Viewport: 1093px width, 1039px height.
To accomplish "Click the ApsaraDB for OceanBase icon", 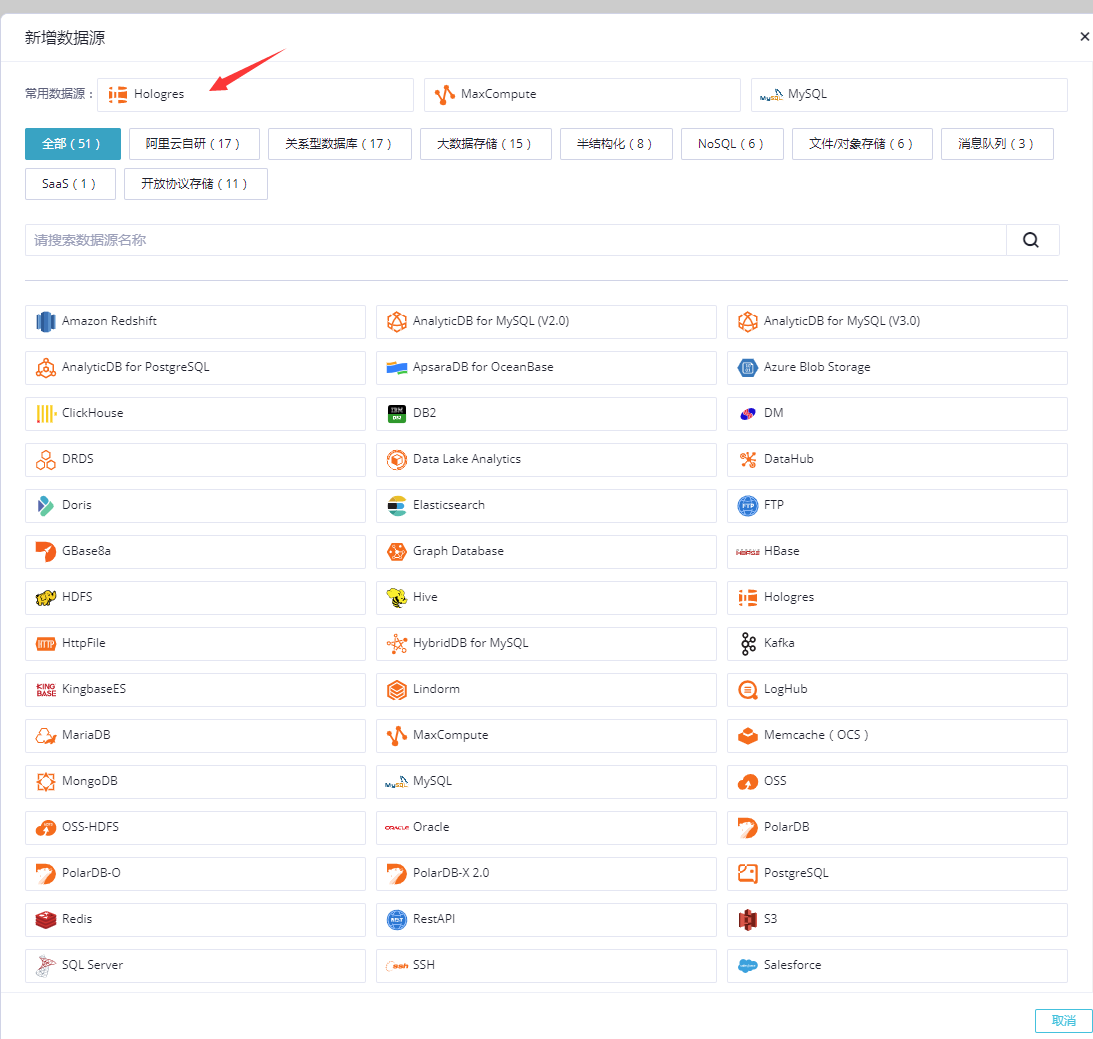I will tap(397, 368).
